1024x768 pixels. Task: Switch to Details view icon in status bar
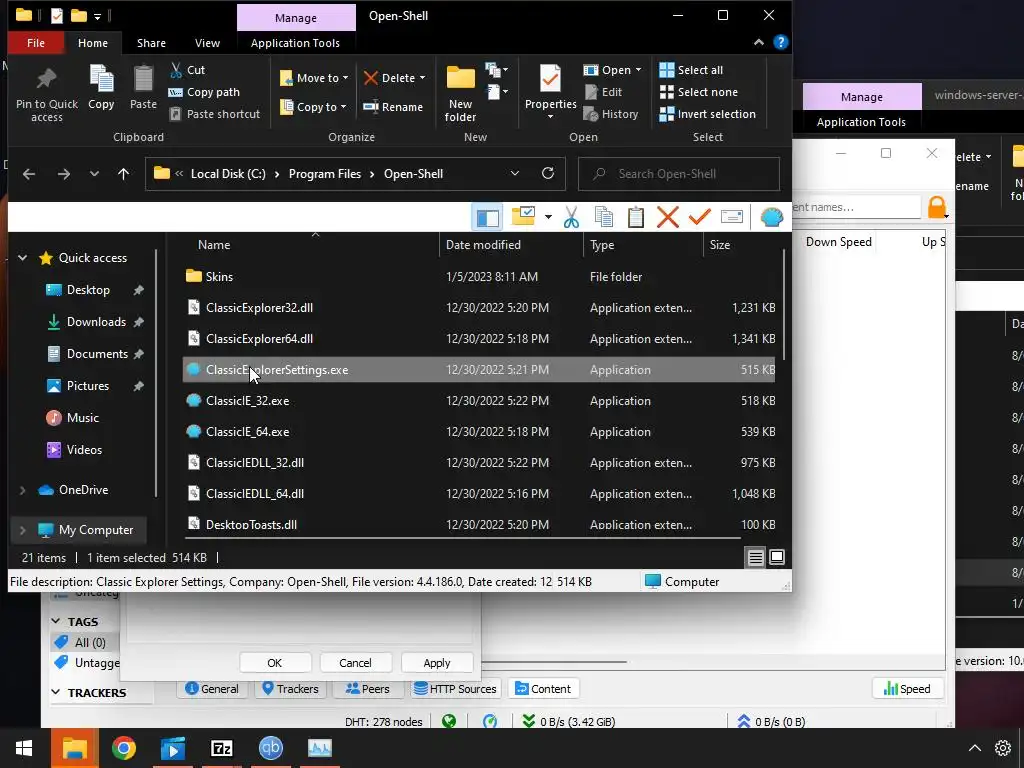click(x=756, y=557)
